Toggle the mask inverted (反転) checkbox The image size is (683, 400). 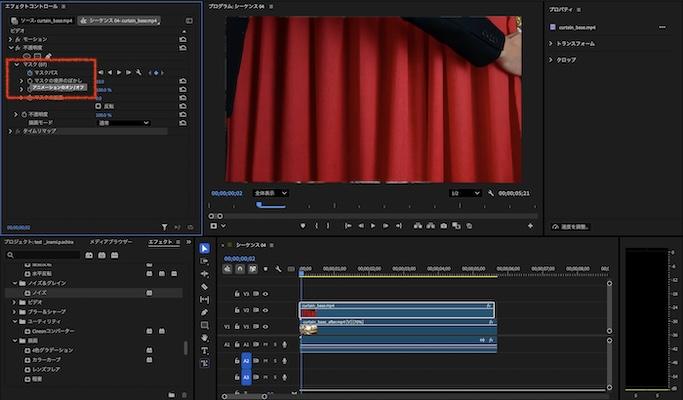(x=98, y=106)
